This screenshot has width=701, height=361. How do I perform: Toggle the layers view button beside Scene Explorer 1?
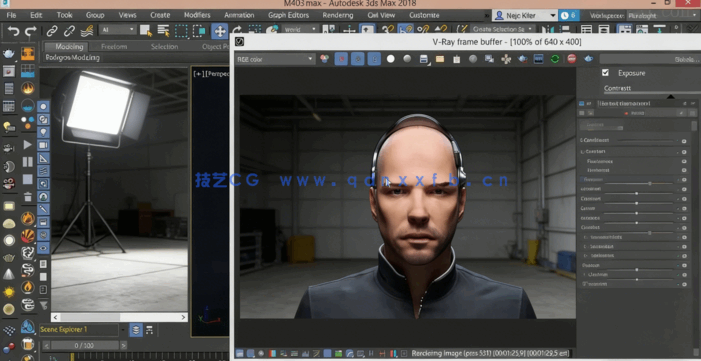[136, 330]
